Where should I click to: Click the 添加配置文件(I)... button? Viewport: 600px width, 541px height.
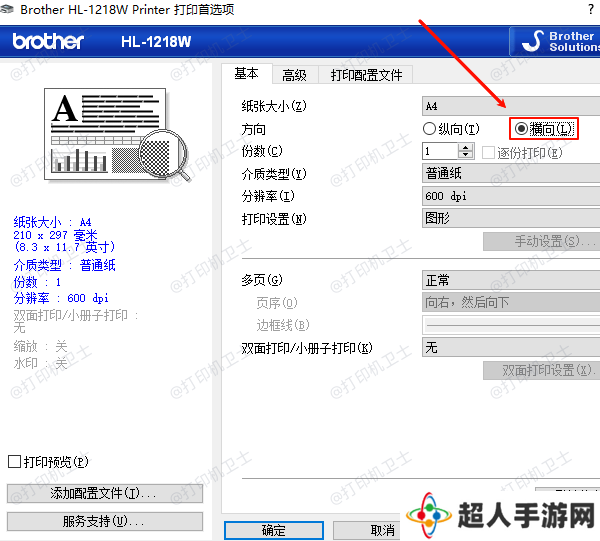(105, 493)
